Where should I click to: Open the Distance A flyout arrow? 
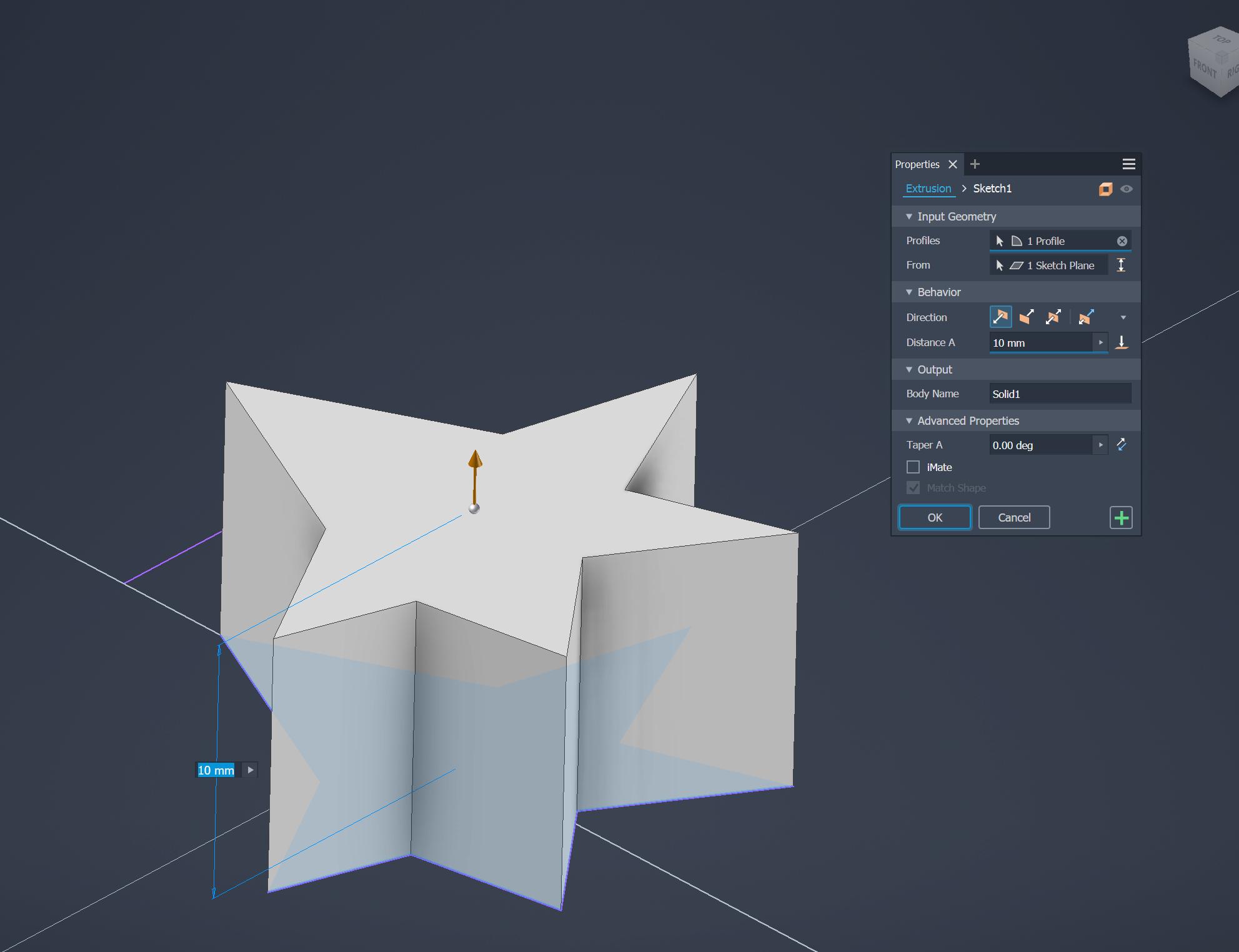point(1102,342)
